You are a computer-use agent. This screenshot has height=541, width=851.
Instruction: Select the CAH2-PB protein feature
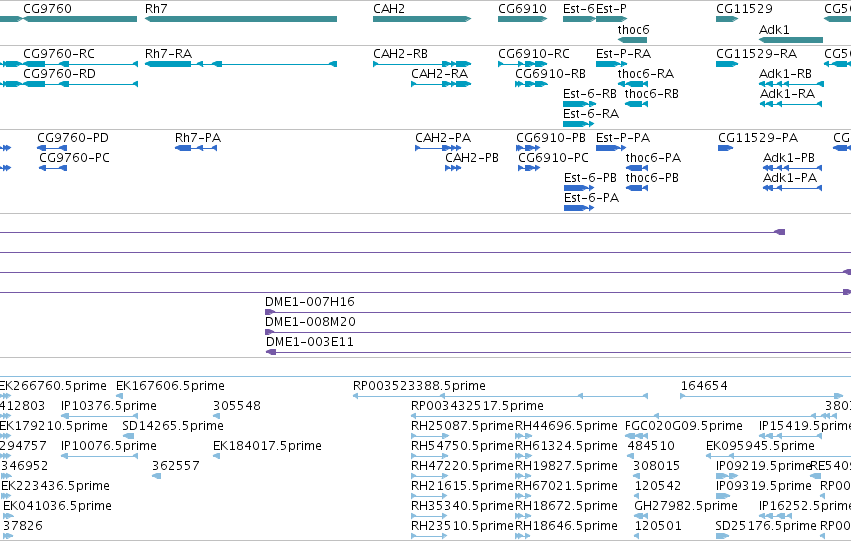point(453,168)
